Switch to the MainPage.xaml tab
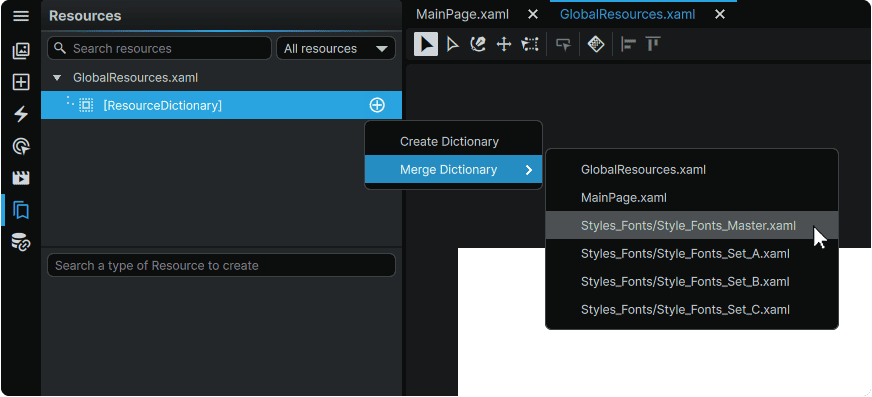 coord(462,14)
